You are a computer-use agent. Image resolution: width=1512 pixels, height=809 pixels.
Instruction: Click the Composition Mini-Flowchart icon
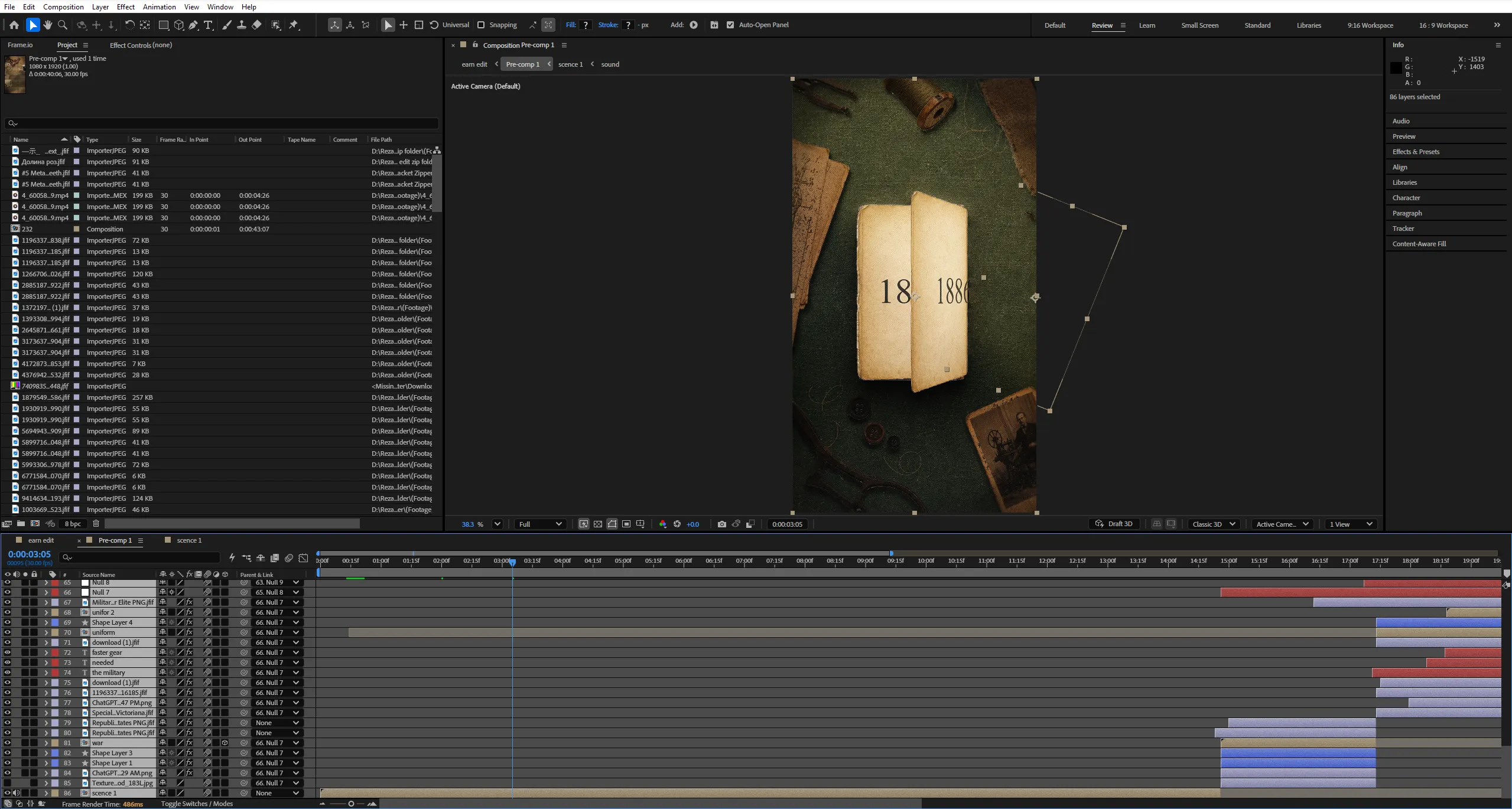pyautogui.click(x=246, y=557)
